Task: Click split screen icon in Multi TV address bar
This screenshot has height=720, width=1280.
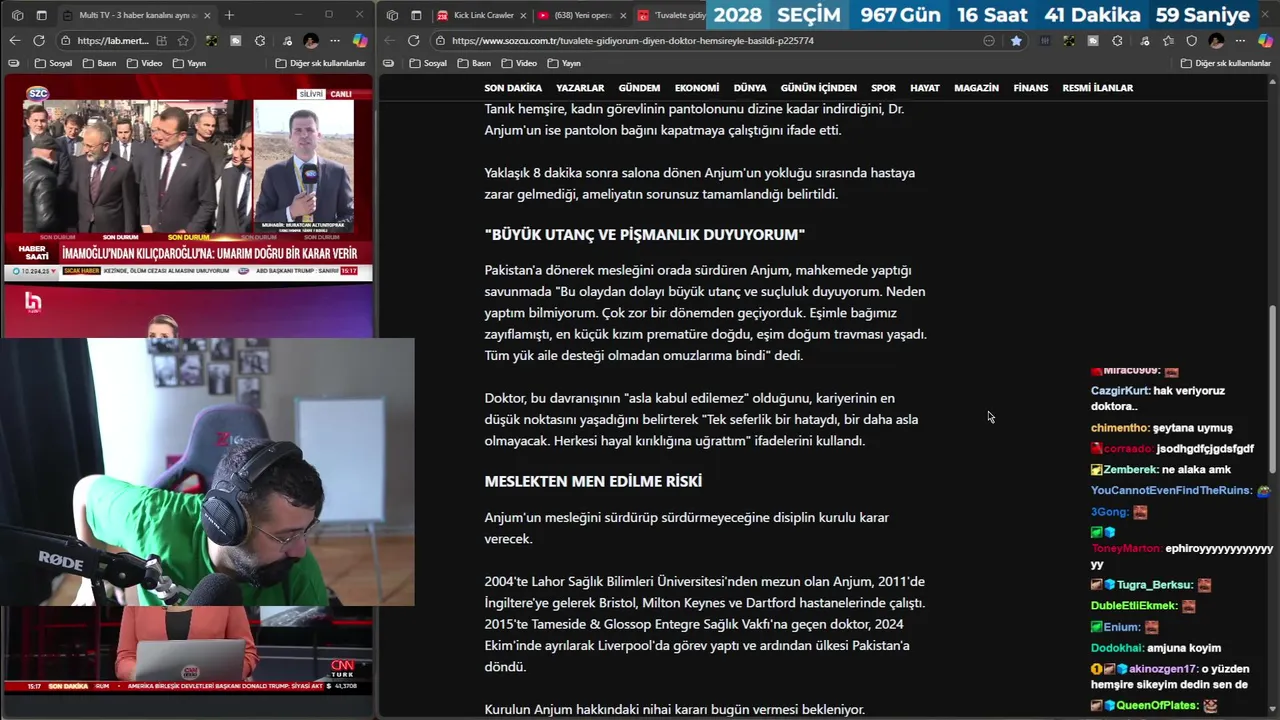Action: pos(163,41)
